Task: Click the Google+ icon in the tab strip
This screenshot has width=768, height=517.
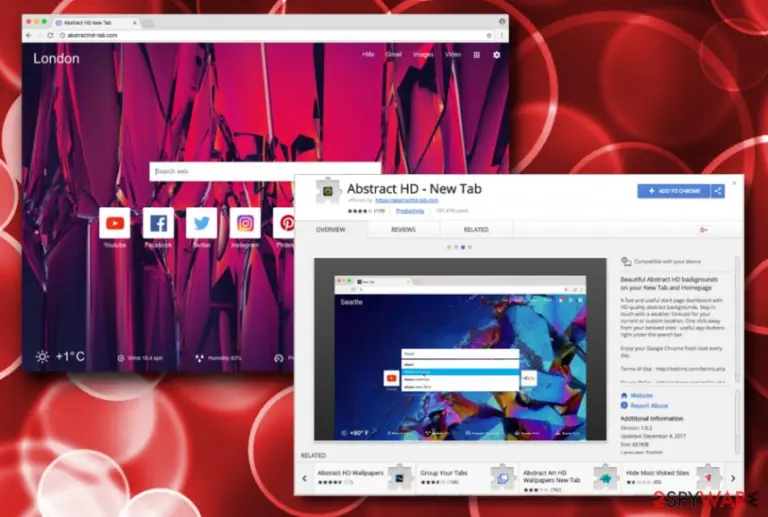Action: tap(704, 230)
